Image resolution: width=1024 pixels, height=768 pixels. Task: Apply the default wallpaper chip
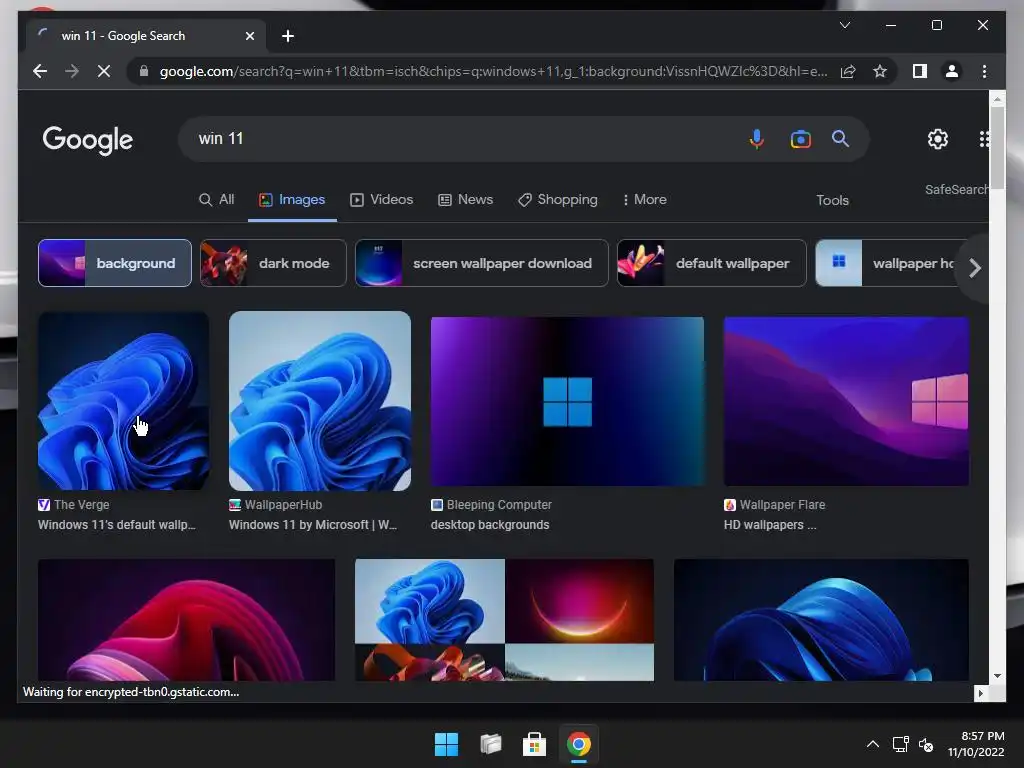click(712, 263)
